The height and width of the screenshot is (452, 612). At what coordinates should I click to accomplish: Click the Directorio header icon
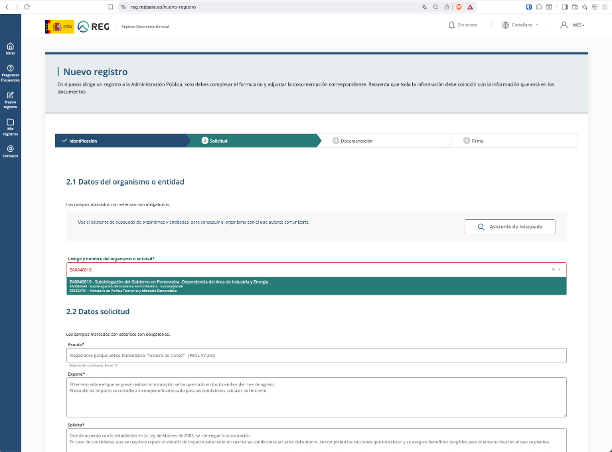463,25
